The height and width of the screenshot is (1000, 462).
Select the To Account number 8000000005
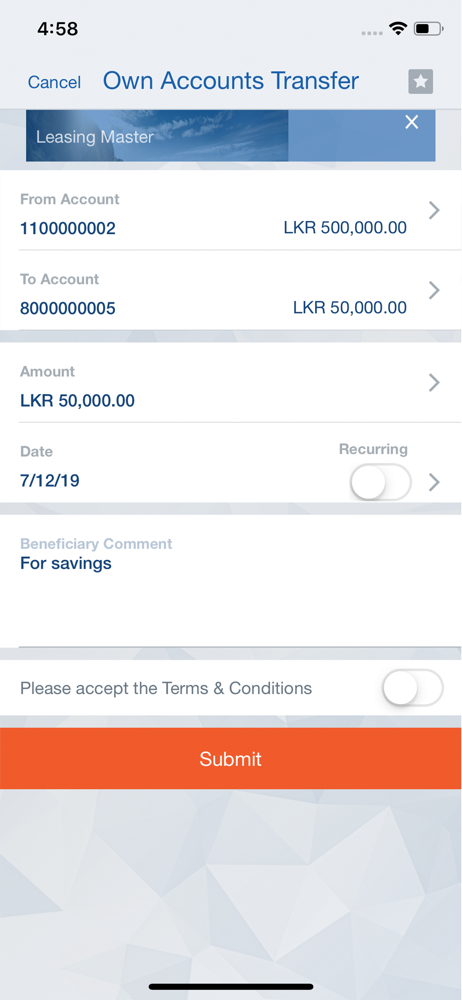pos(68,309)
